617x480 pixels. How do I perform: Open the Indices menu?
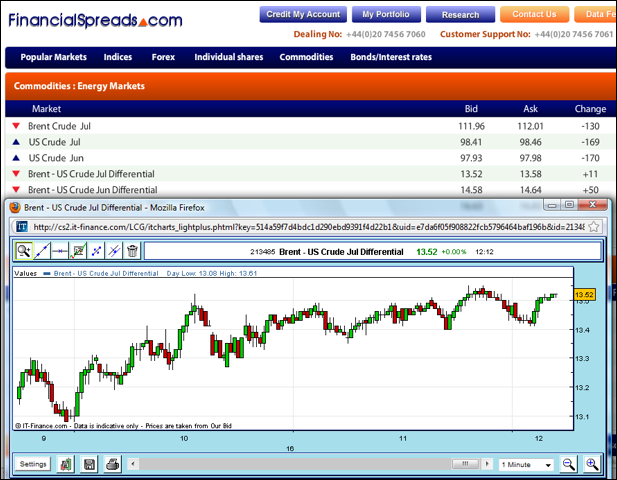coord(118,57)
